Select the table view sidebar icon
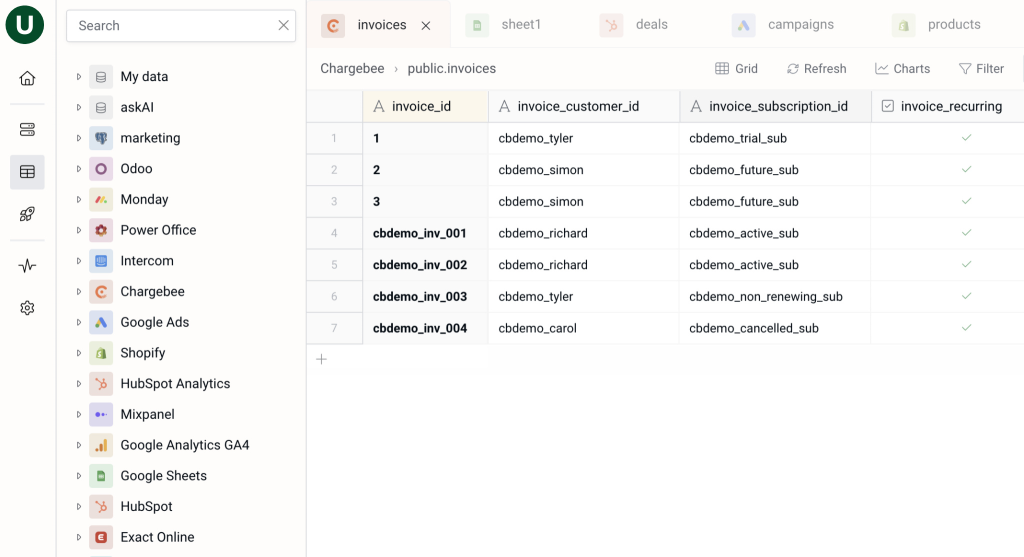The width and height of the screenshot is (1024, 557). (x=27, y=172)
